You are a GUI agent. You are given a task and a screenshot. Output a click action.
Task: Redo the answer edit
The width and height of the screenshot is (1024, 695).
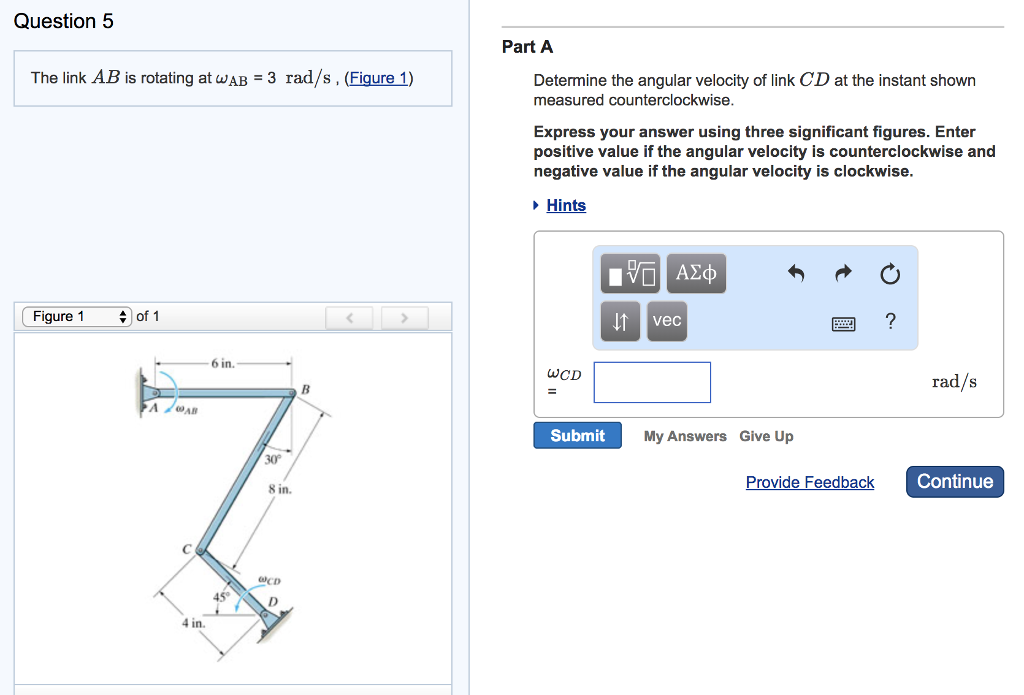[842, 273]
